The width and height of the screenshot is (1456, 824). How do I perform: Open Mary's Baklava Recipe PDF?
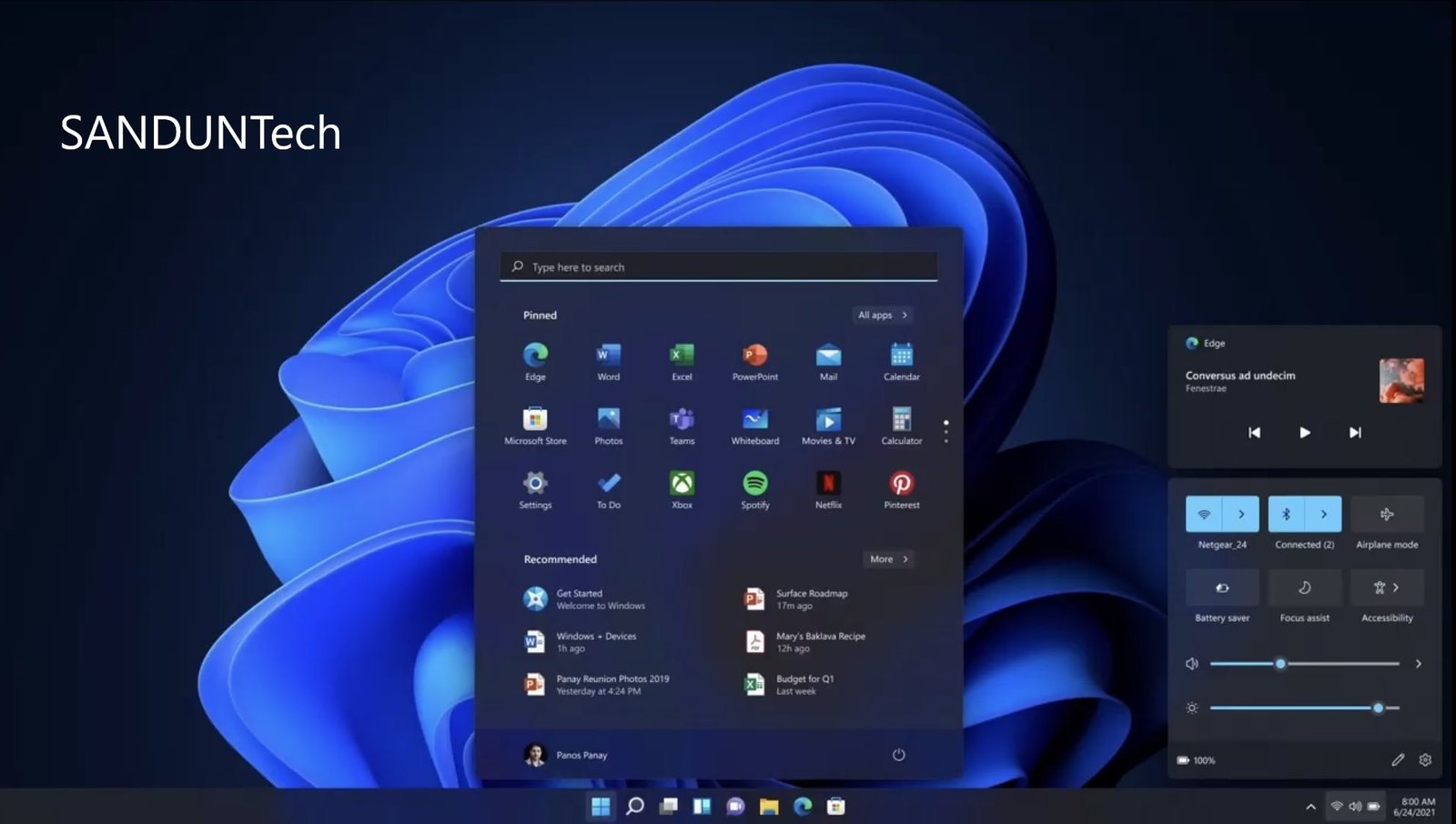tap(805, 642)
